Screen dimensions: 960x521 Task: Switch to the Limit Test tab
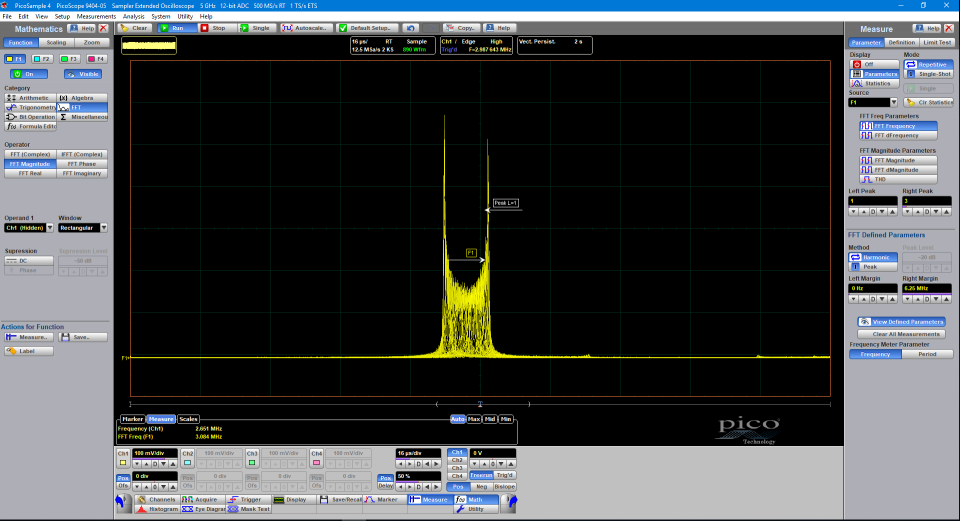[x=937, y=43]
